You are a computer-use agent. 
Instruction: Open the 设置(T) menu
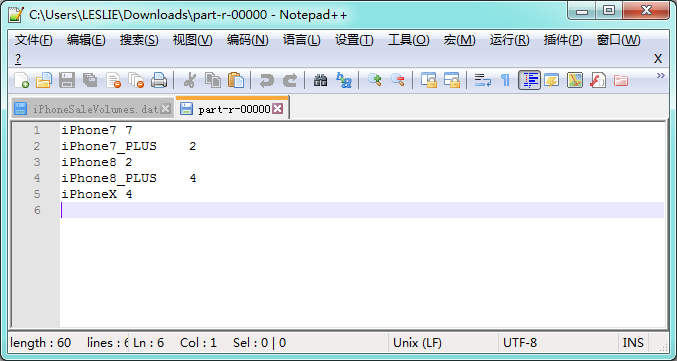coord(354,41)
